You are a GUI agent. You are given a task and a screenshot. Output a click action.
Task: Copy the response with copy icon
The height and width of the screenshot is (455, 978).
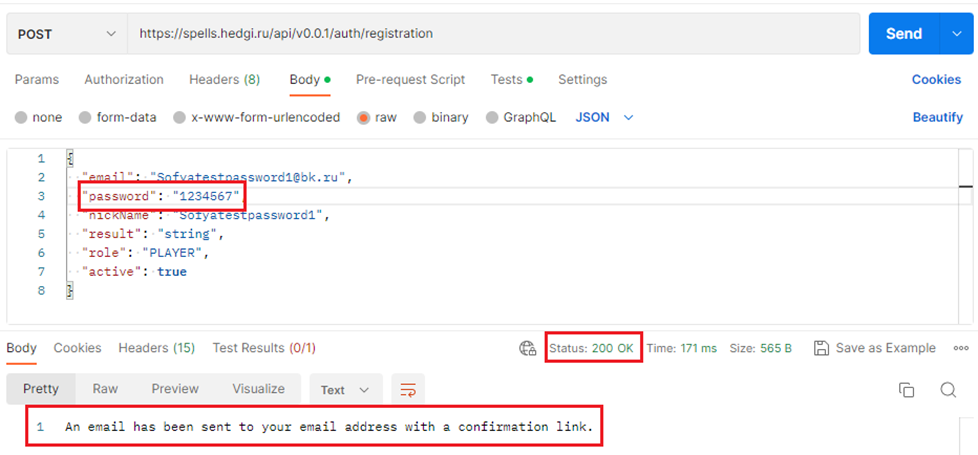[906, 390]
